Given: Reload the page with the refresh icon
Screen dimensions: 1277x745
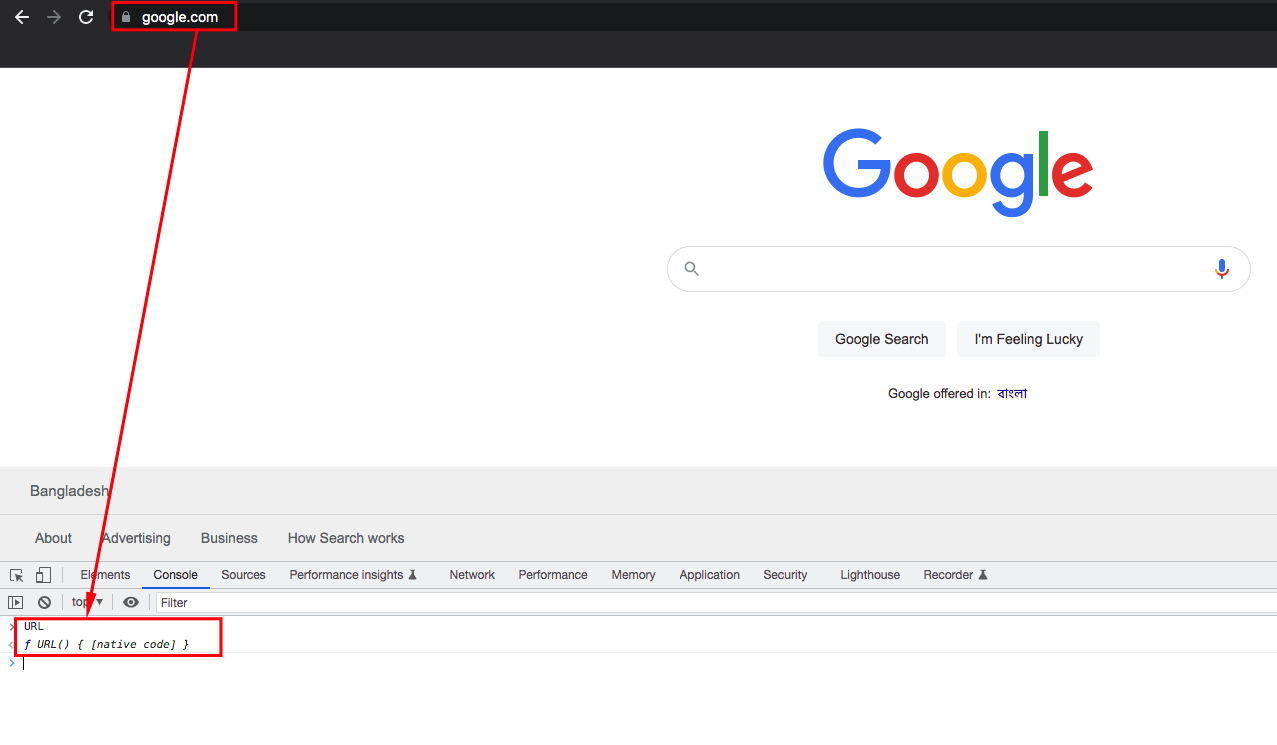Looking at the screenshot, I should coord(86,17).
